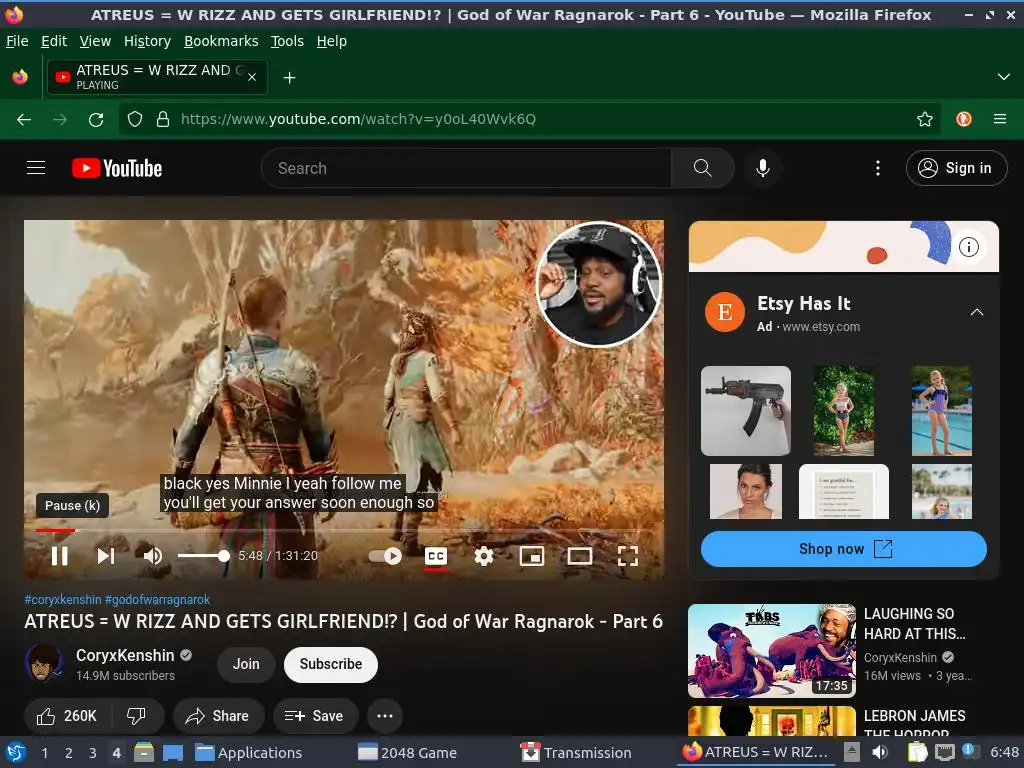
Task: Switch to workspace 2 in taskbar
Action: tap(69, 753)
